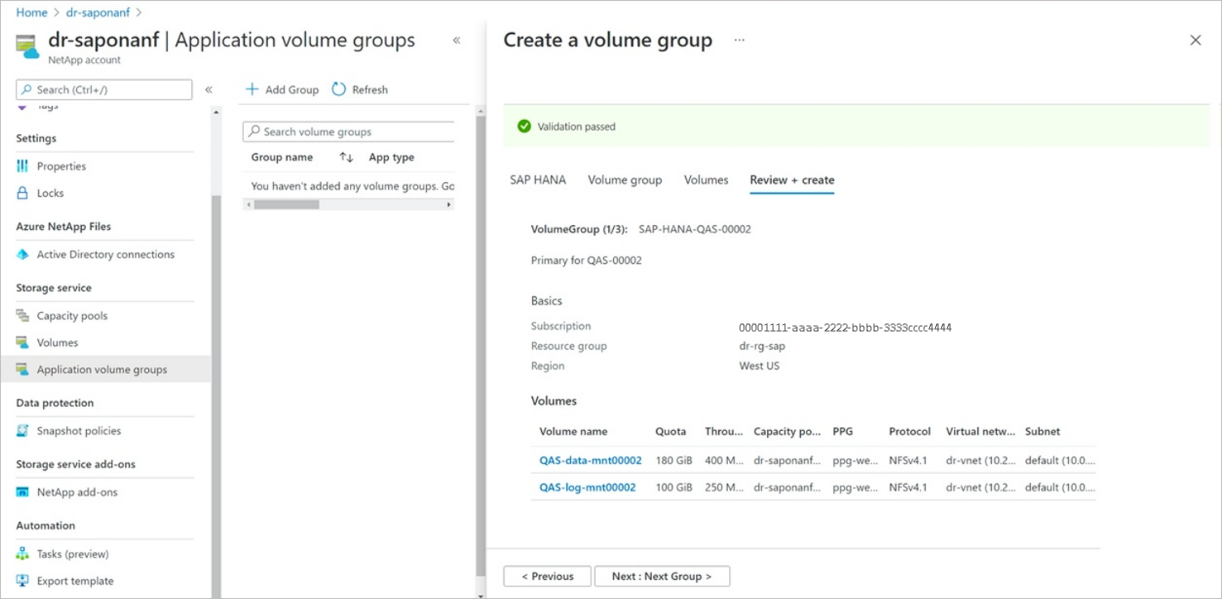Click the subscription ID value

tap(845, 327)
